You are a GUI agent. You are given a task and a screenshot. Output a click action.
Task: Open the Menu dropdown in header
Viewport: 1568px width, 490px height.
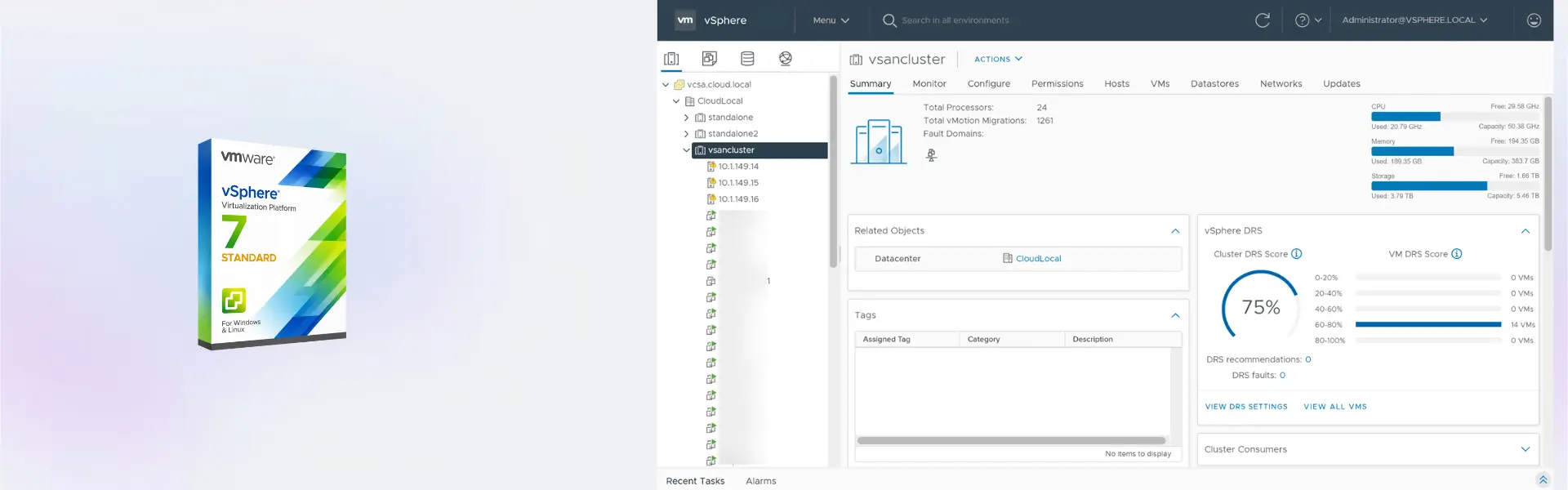tap(831, 20)
